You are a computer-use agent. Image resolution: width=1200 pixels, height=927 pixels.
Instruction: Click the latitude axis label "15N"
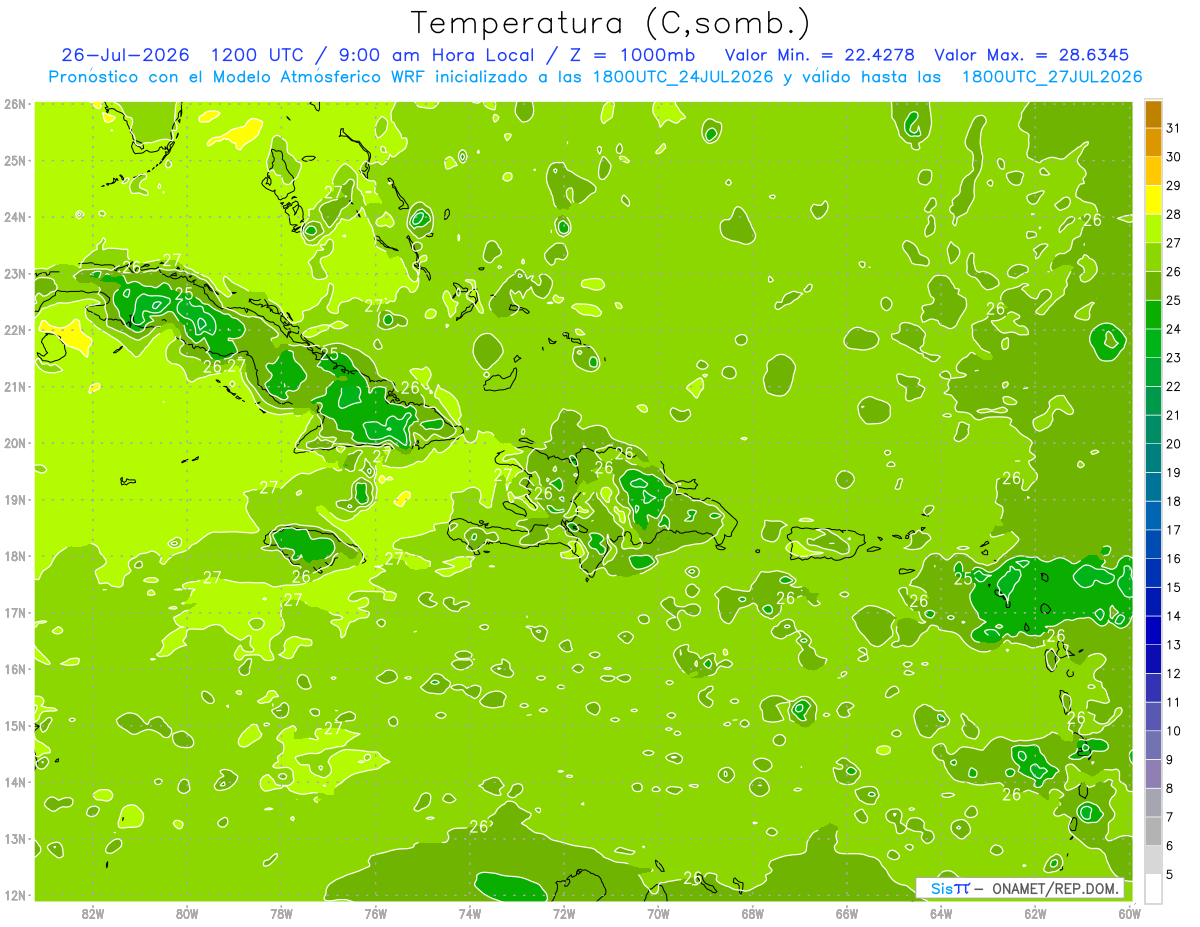[x=15, y=725]
